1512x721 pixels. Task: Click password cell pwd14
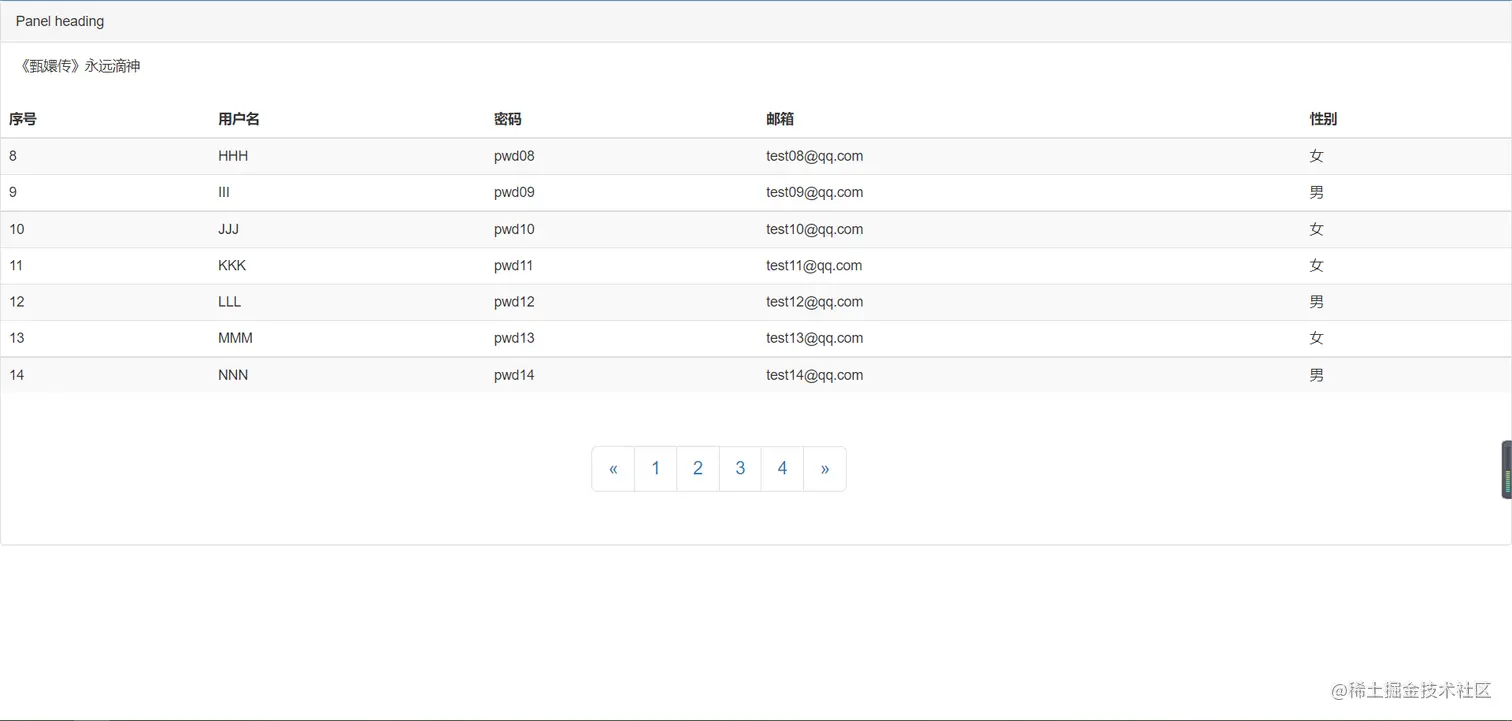click(514, 375)
